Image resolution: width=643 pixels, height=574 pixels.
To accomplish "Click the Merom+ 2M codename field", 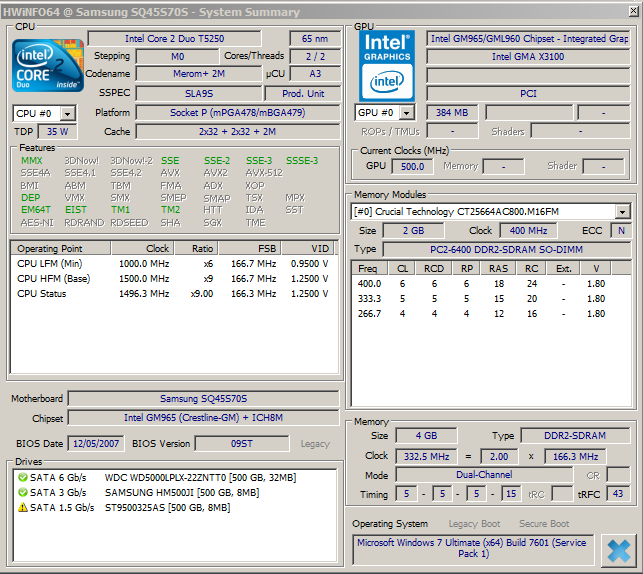I will coord(199,74).
